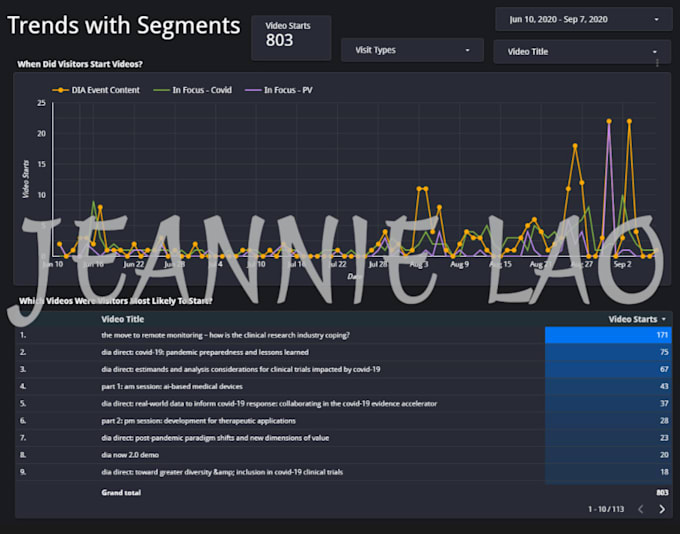Image resolution: width=680 pixels, height=534 pixels.
Task: Go to previous table page arrow
Action: tap(641, 509)
